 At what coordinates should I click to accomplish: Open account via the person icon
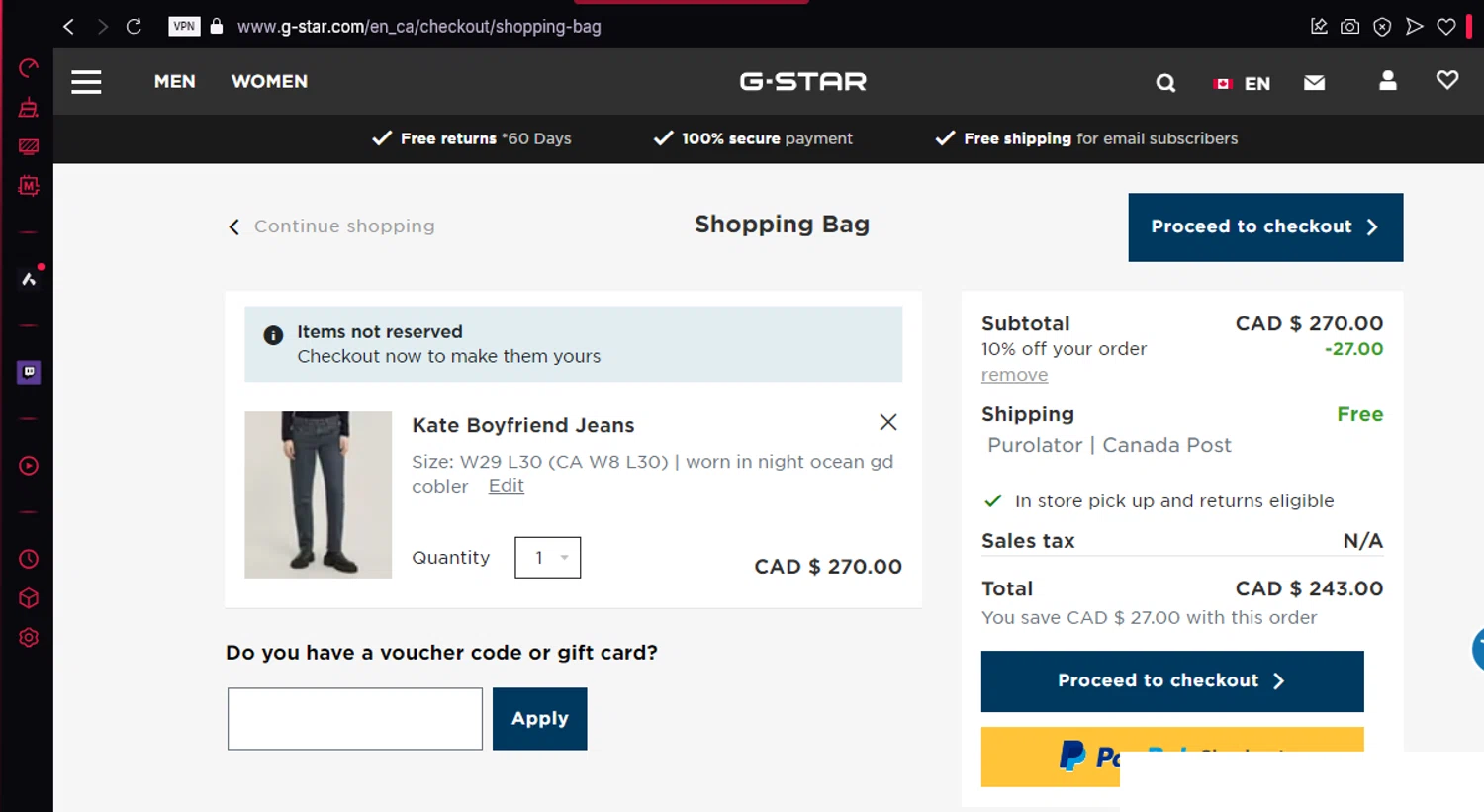[1388, 81]
